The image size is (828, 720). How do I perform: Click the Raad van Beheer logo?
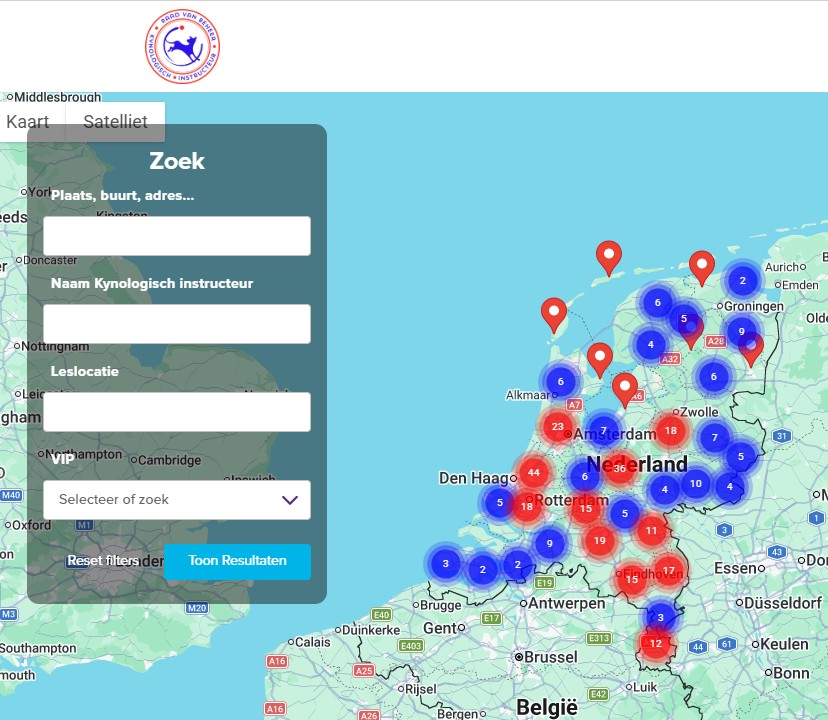[182, 47]
